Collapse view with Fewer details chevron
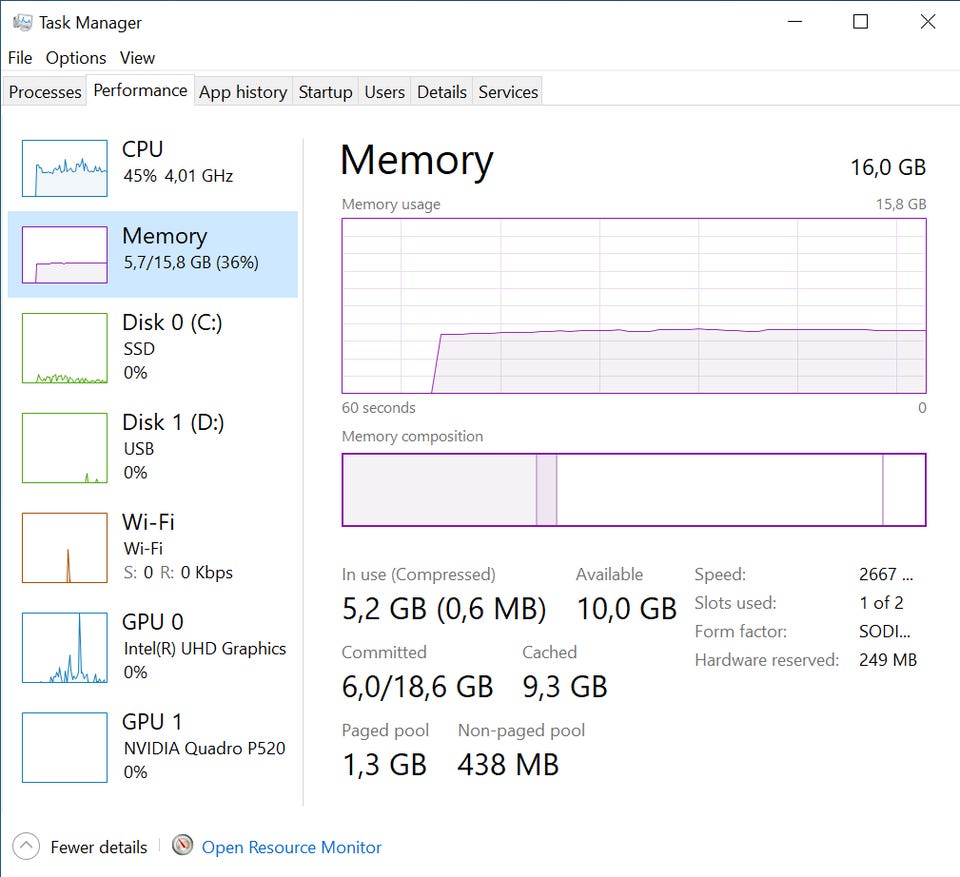 27,847
